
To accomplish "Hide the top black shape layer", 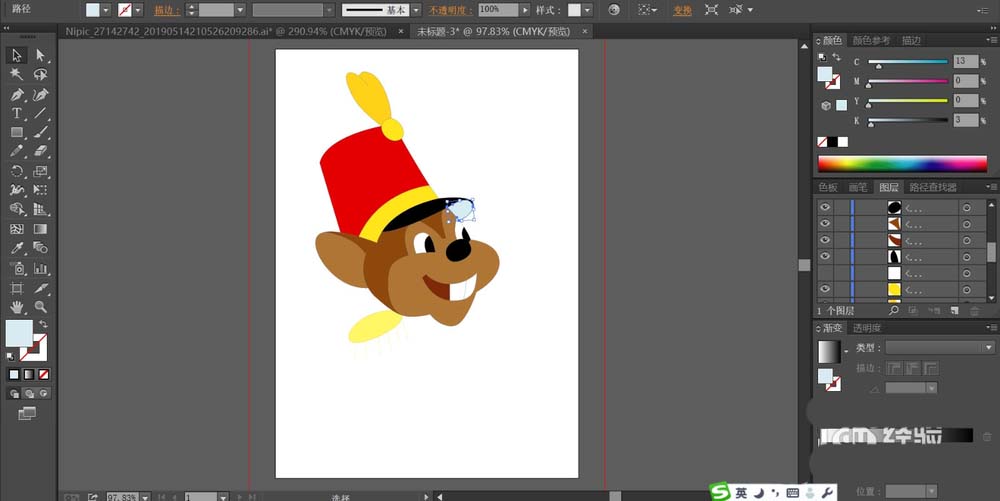I will (825, 208).
